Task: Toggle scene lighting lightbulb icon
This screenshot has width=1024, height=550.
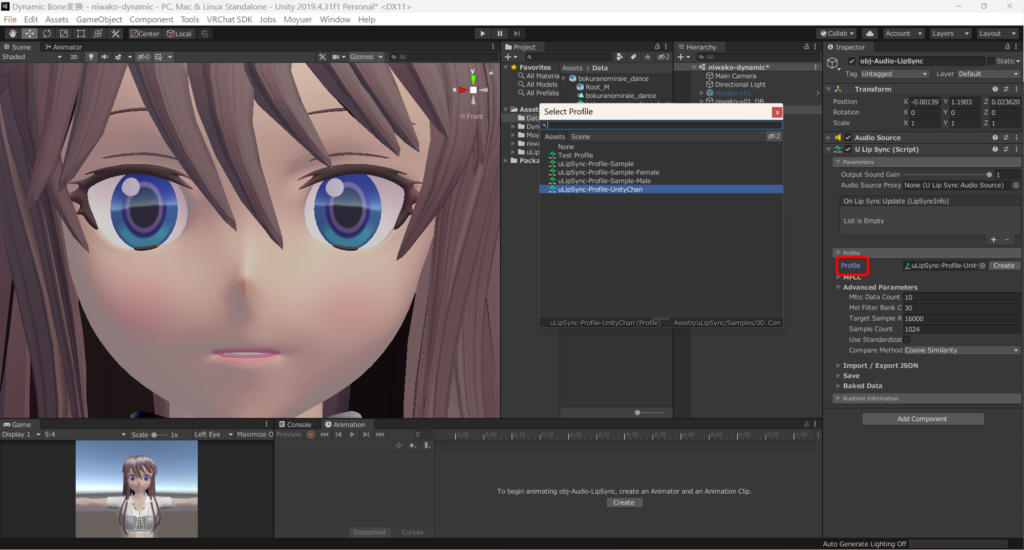Action: coord(91,57)
